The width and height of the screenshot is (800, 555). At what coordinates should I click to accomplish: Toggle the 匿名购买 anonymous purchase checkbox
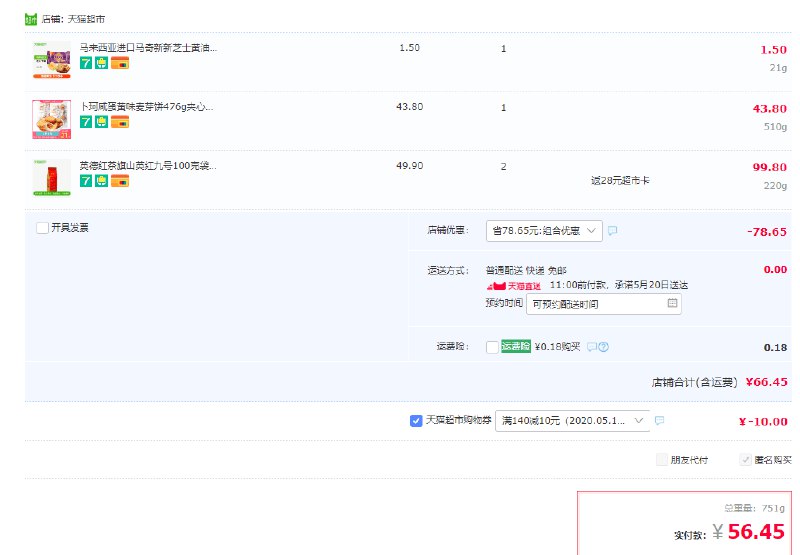coord(745,460)
